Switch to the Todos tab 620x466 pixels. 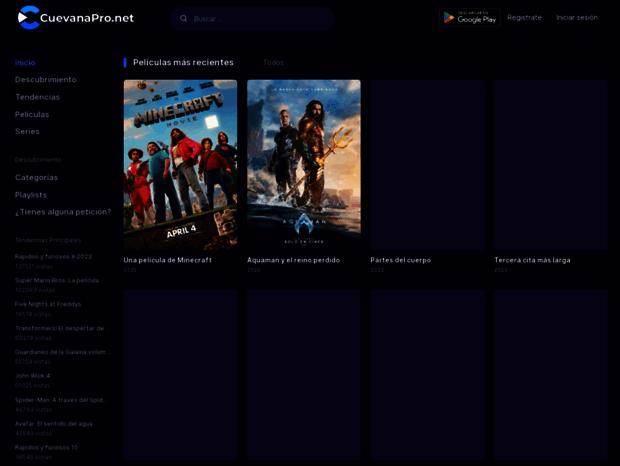click(273, 62)
